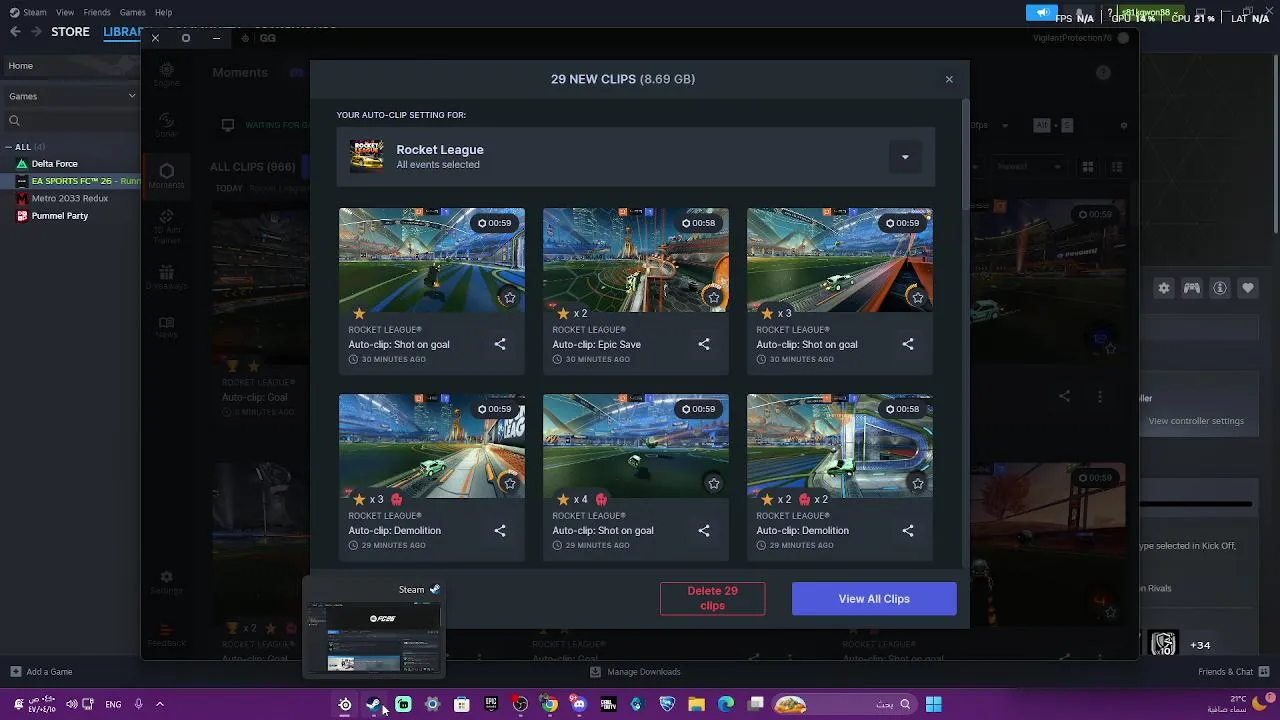Open Microsoft Edge from the taskbar
The width and height of the screenshot is (1280, 720).
(x=726, y=704)
